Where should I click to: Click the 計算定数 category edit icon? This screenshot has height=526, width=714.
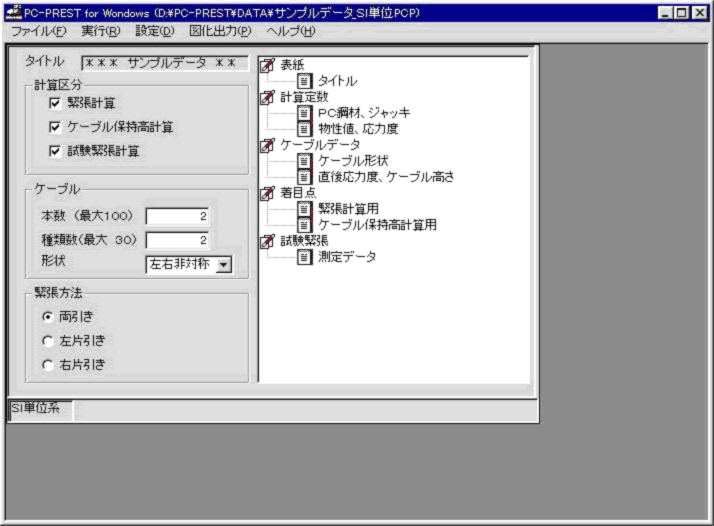[267, 97]
